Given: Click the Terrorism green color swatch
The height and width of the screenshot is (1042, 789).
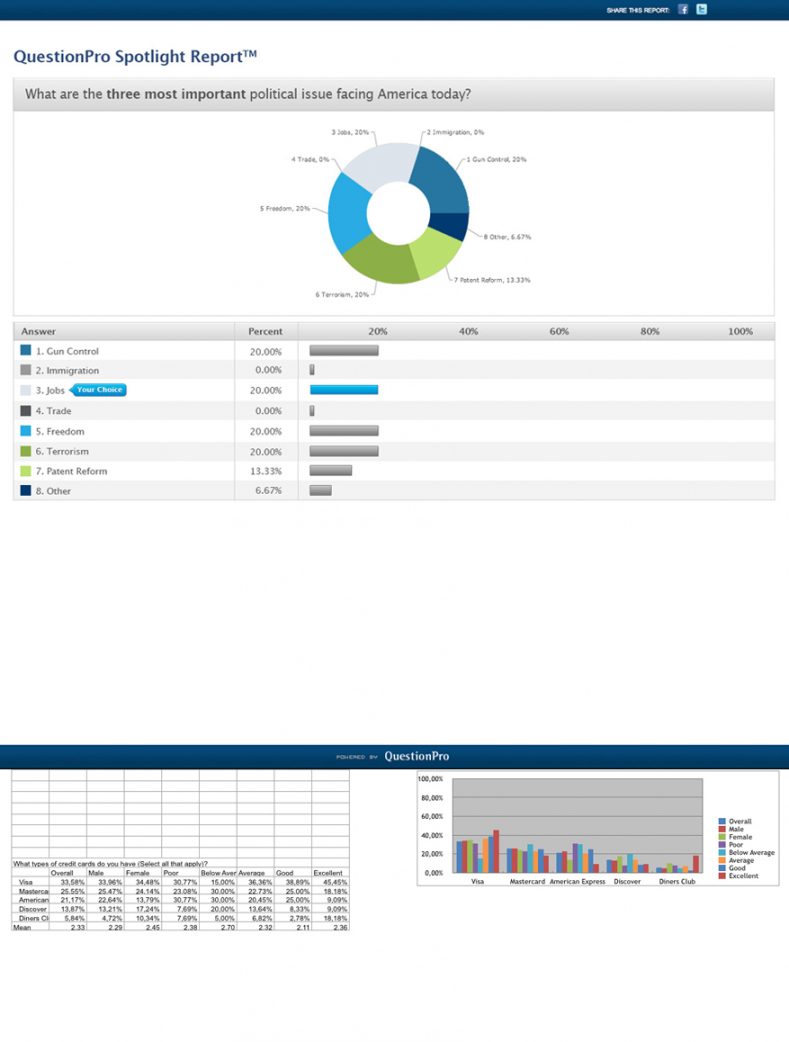Looking at the screenshot, I should pos(26,451).
